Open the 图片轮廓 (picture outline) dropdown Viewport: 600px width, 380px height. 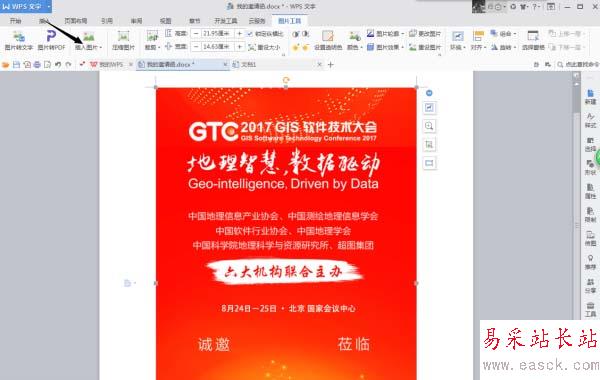pyautogui.click(x=385, y=34)
